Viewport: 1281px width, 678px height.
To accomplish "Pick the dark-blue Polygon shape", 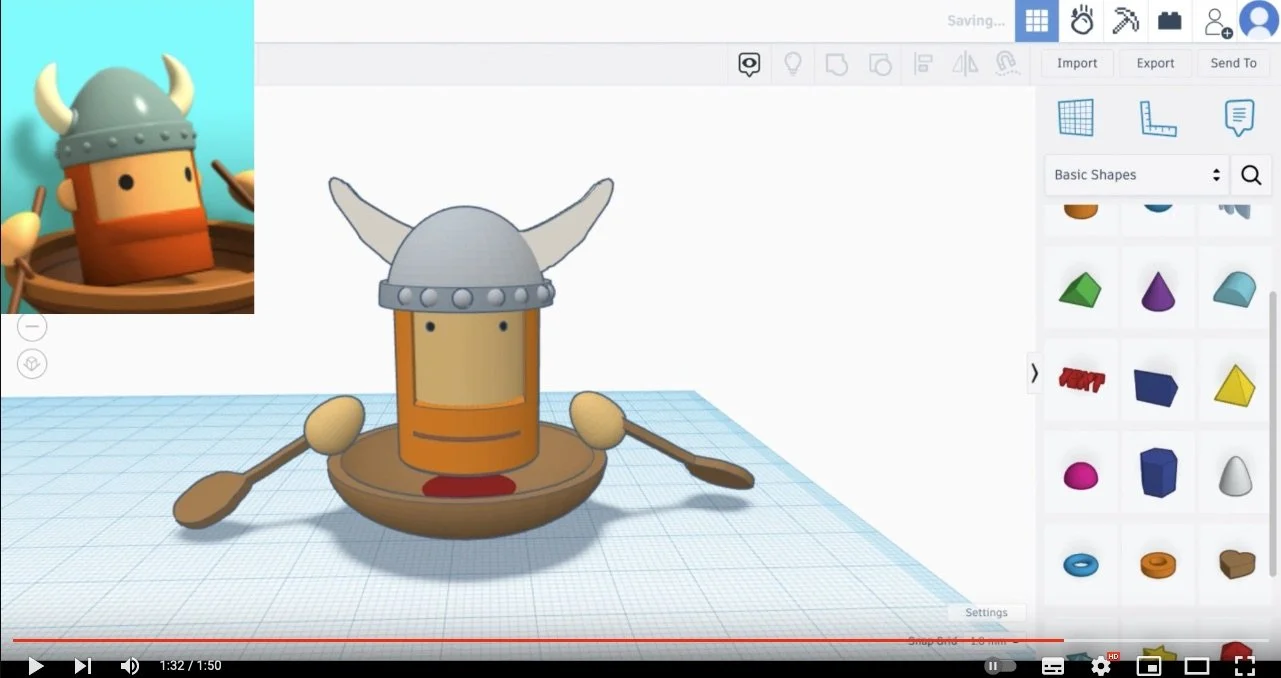I will click(1158, 472).
